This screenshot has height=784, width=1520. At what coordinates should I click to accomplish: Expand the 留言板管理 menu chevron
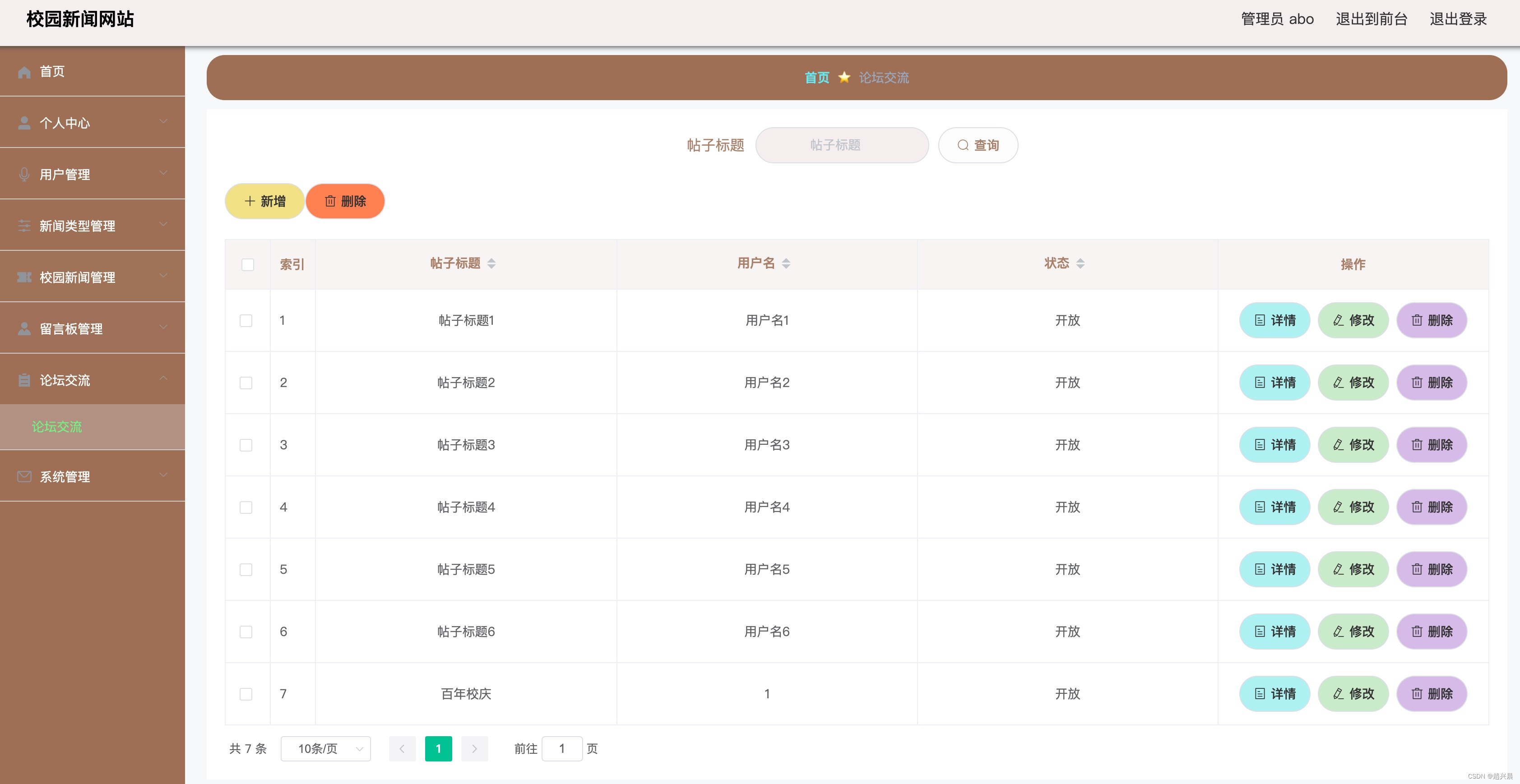point(163,327)
